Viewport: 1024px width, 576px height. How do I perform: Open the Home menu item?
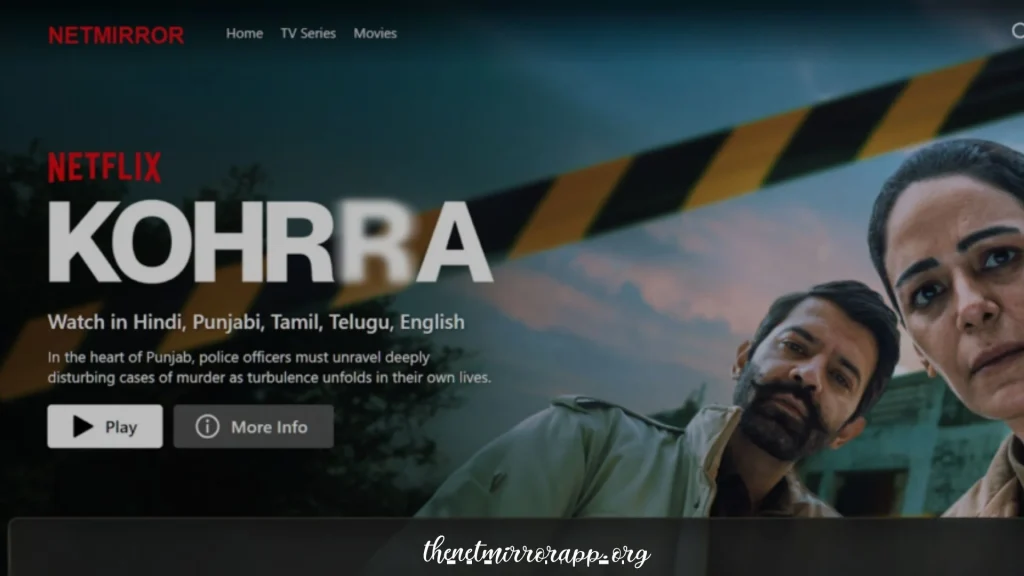pos(244,33)
